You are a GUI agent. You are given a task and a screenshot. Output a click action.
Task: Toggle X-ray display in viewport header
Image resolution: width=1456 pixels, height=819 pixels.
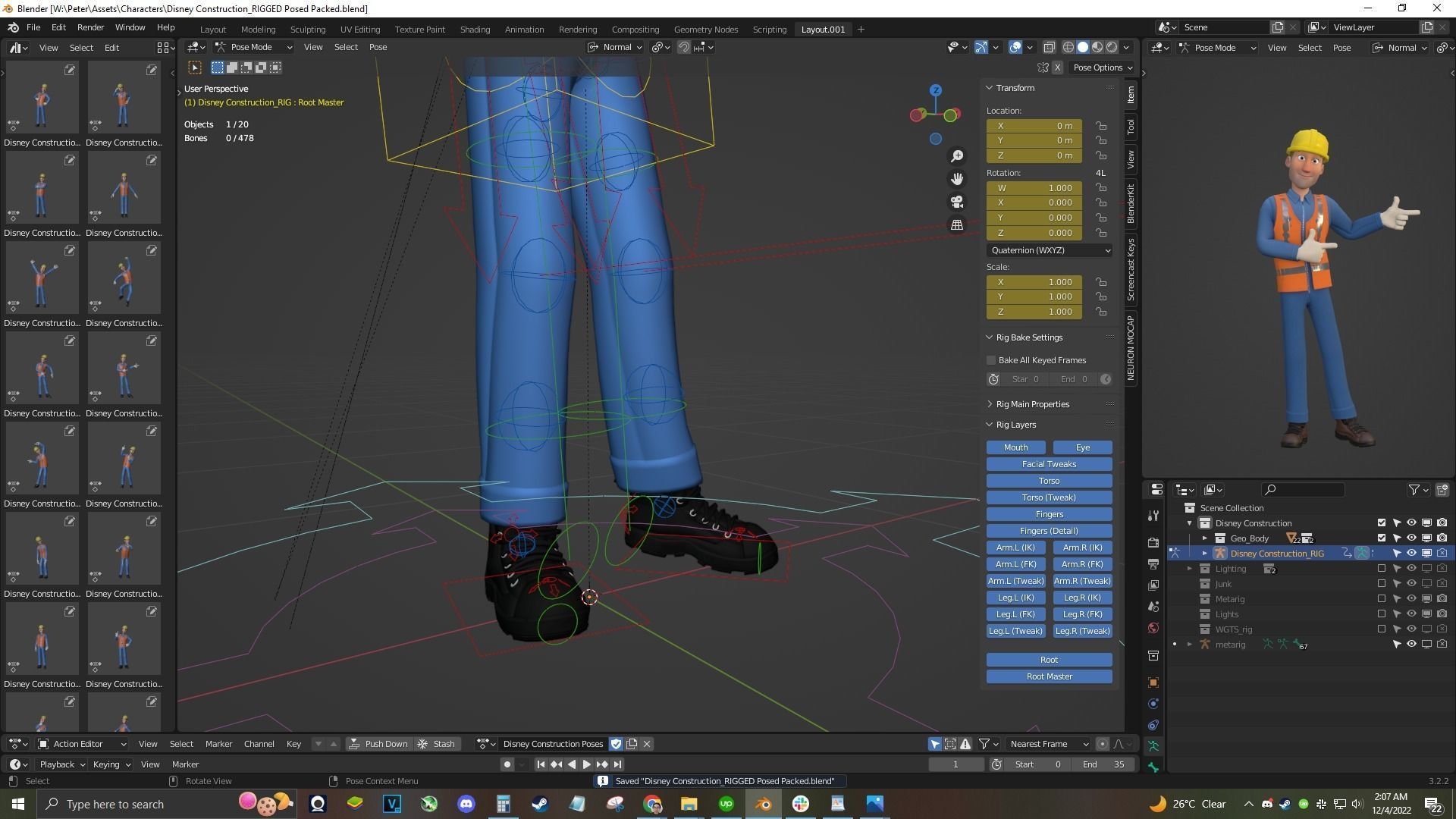point(1049,47)
